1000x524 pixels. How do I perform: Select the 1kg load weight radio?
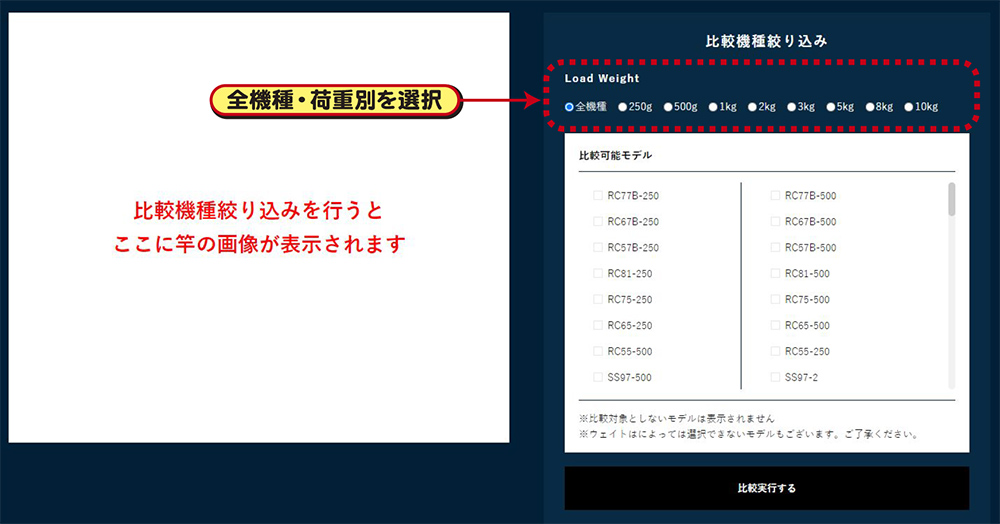713,107
